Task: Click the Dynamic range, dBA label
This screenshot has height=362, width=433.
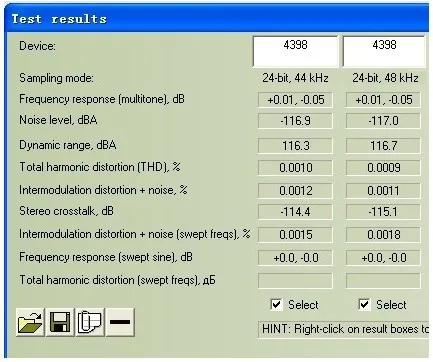Action: [68, 145]
